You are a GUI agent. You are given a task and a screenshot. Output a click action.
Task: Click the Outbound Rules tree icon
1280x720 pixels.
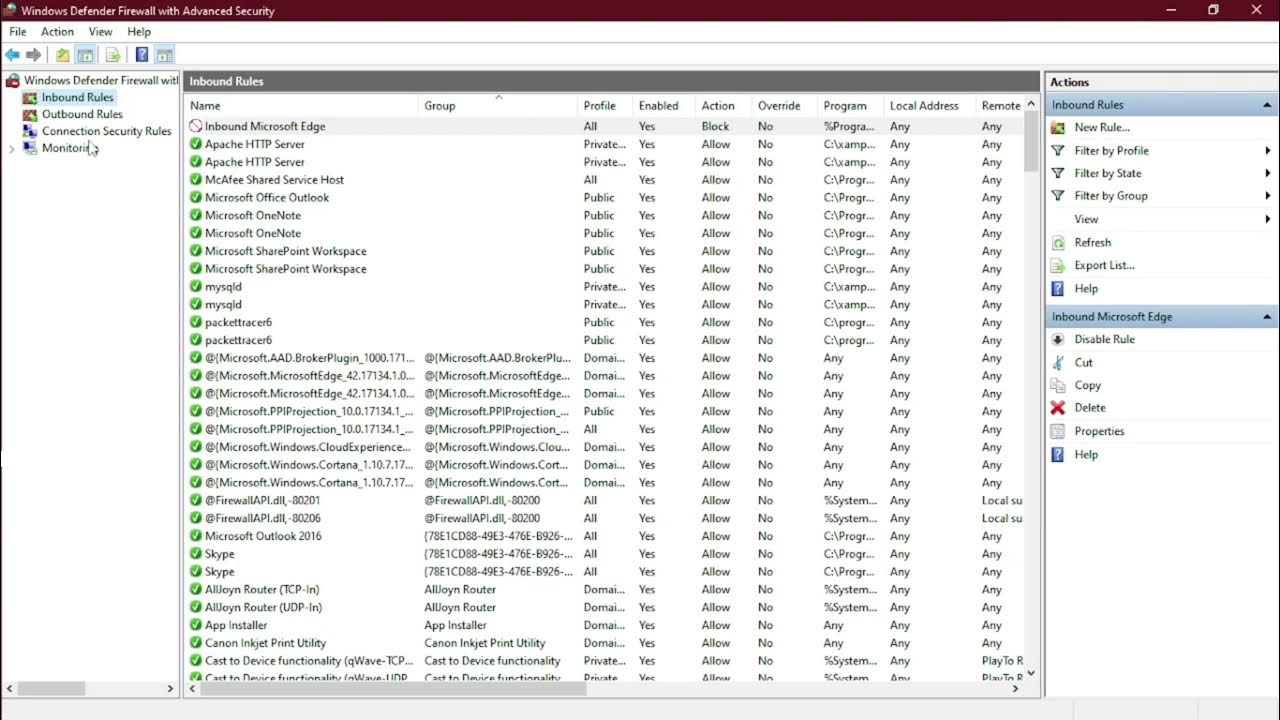click(x=30, y=114)
